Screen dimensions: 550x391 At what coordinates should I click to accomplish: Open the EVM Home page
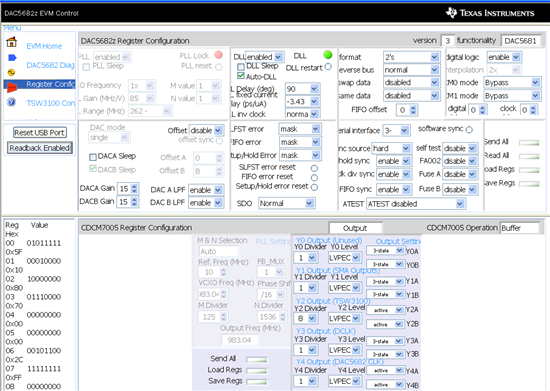click(44, 46)
